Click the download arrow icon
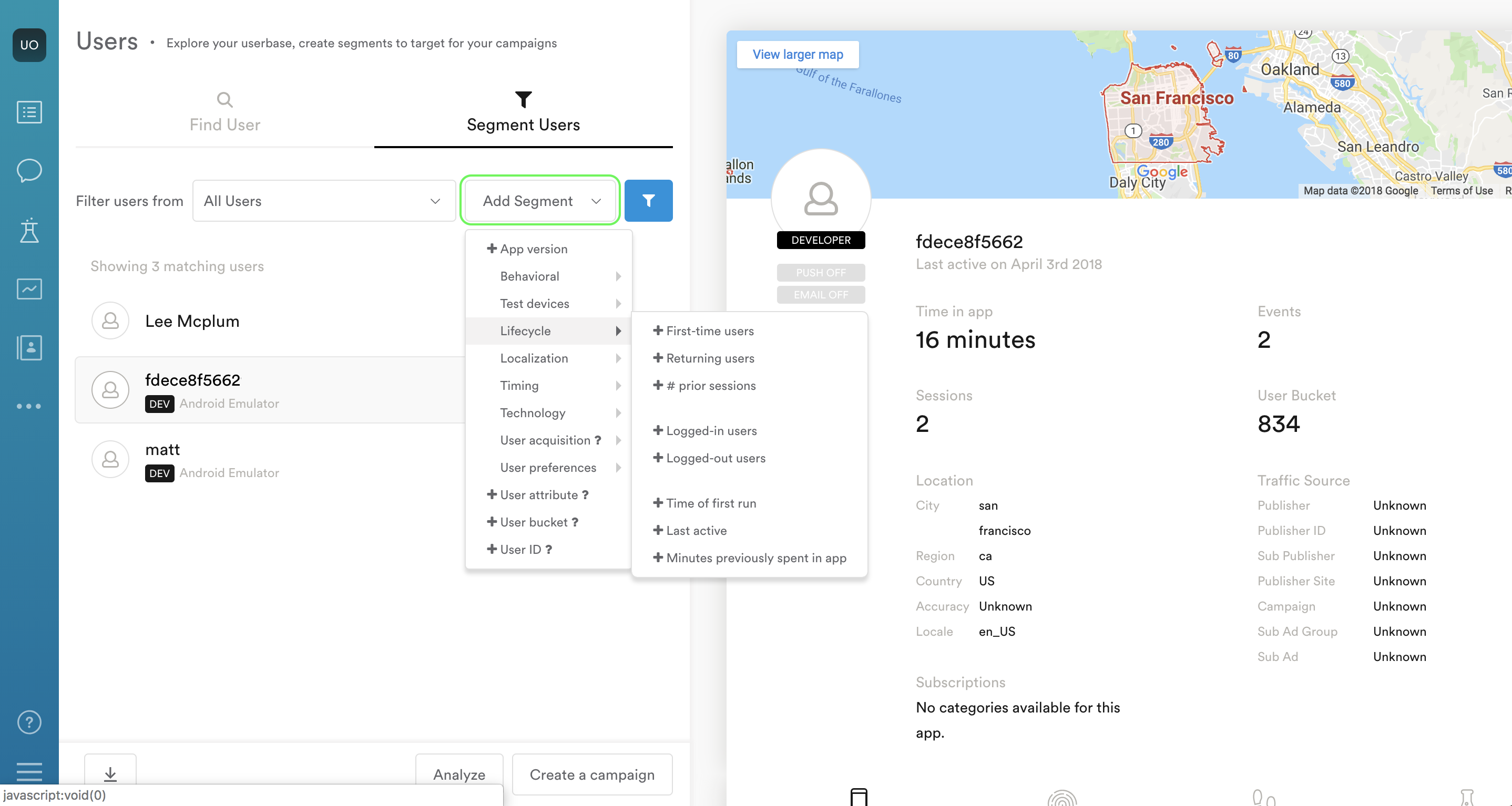 [110, 773]
